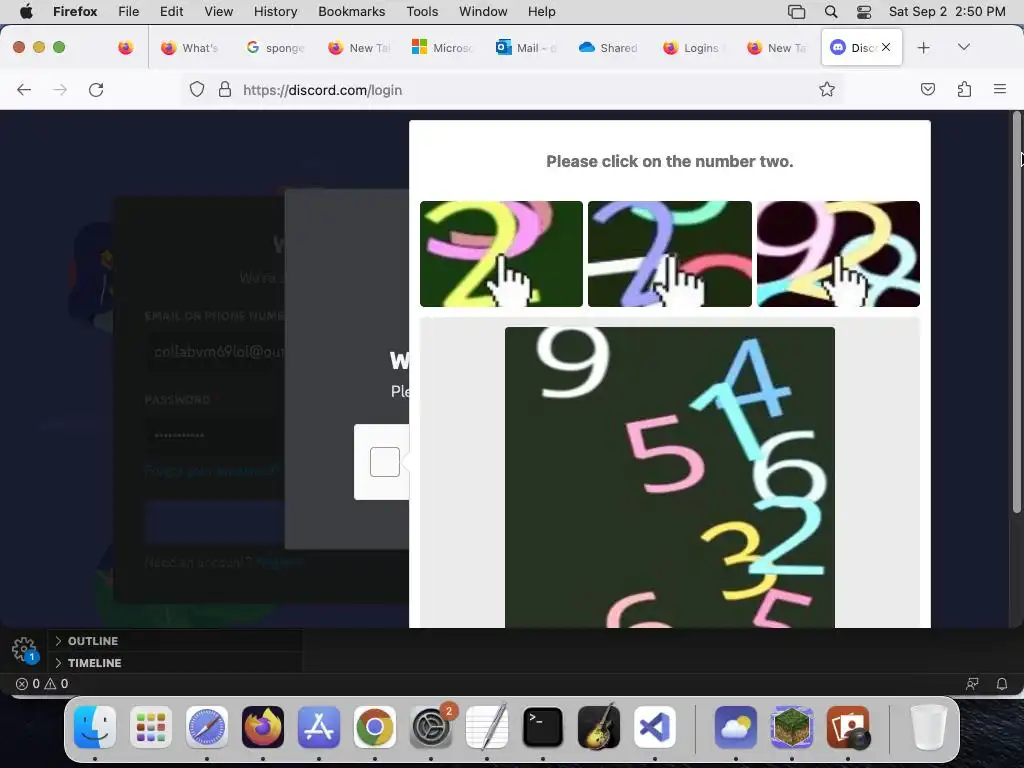Bookmark this page with the star icon
Screen dimensions: 1024x768
827,89
